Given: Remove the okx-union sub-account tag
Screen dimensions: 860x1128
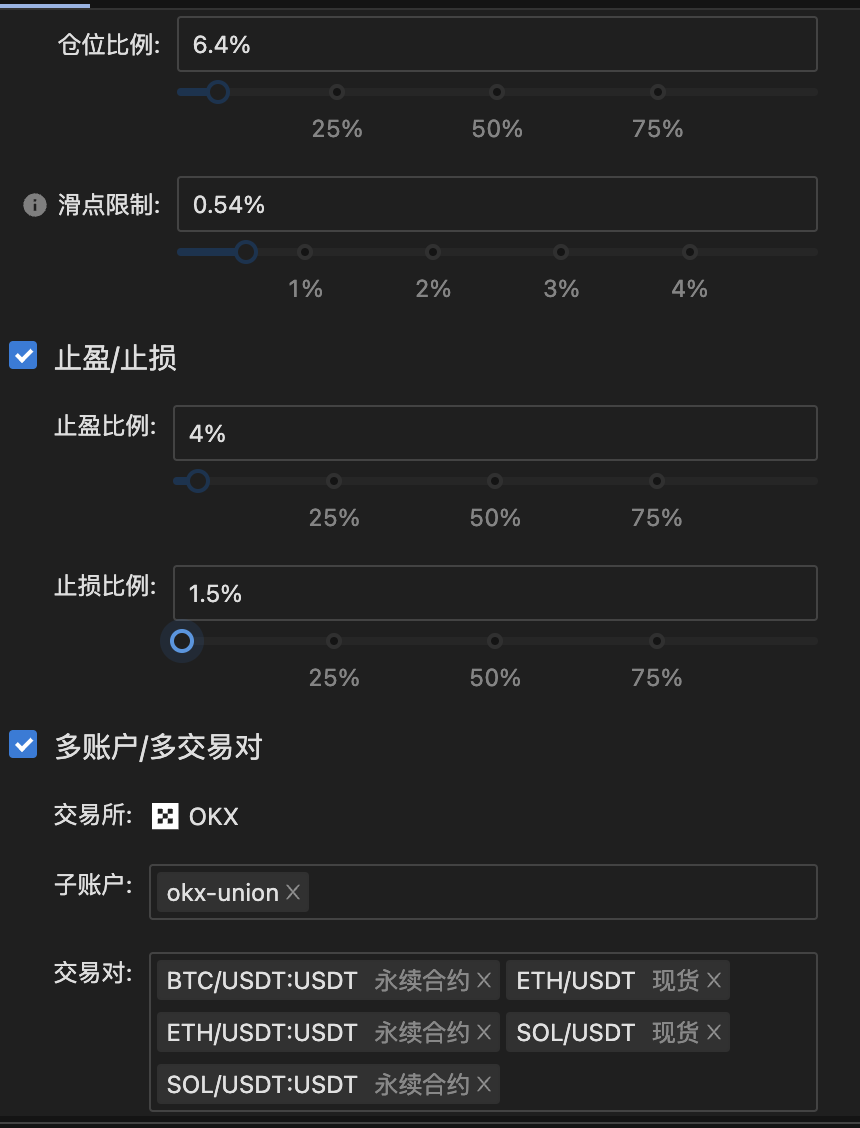Looking at the screenshot, I should tap(293, 892).
